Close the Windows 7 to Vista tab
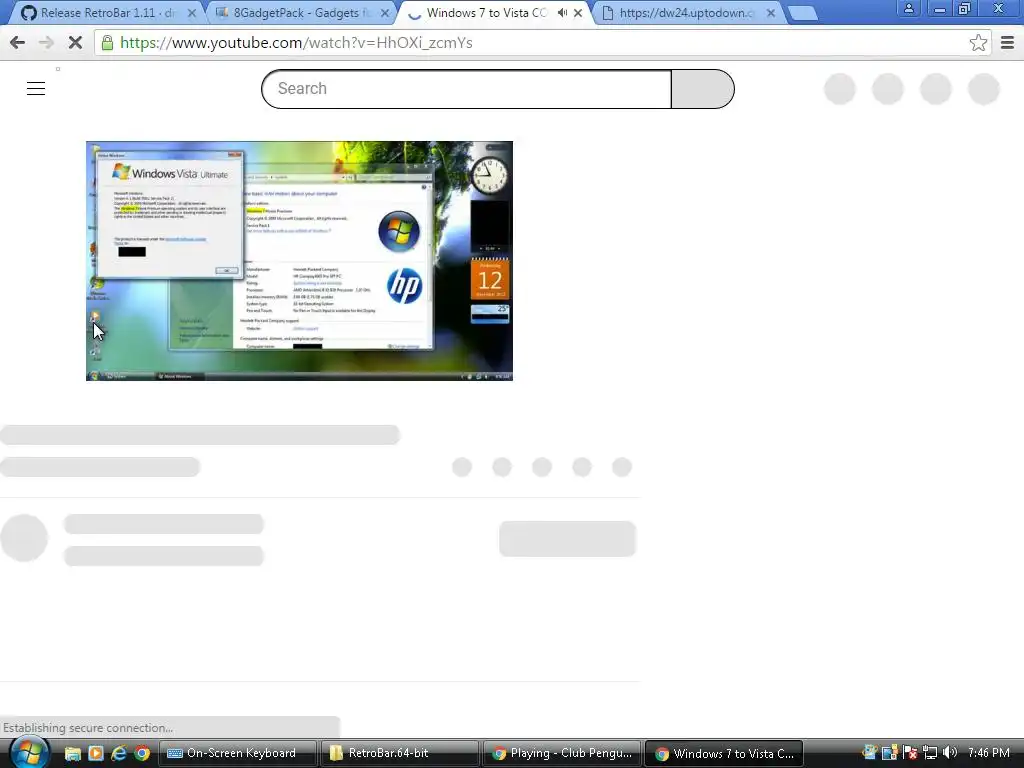Image resolution: width=1024 pixels, height=768 pixels. pyautogui.click(x=578, y=13)
